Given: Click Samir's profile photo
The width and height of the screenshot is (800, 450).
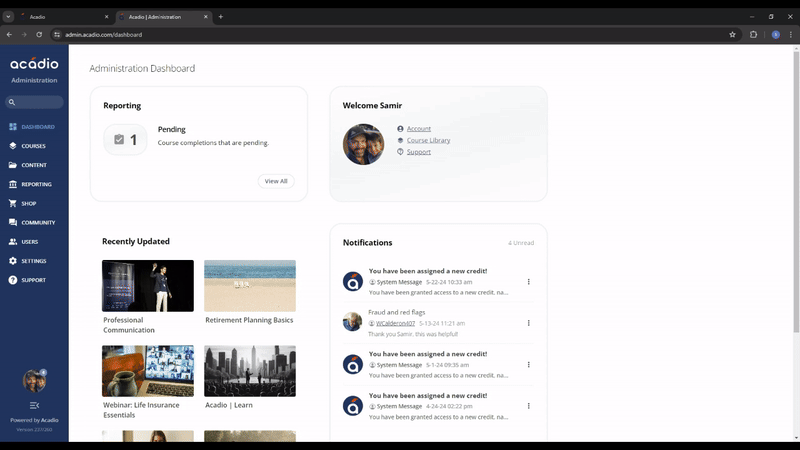Looking at the screenshot, I should (x=363, y=144).
